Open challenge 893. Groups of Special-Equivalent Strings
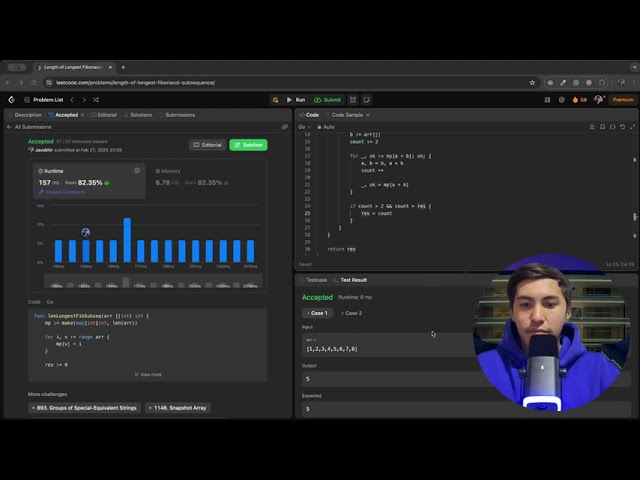 [84, 408]
